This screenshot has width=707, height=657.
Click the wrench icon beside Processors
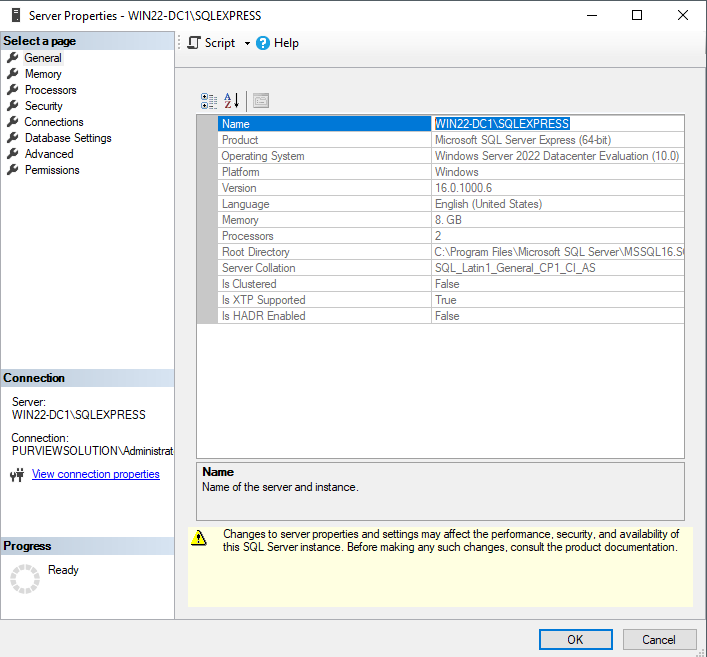coord(13,90)
